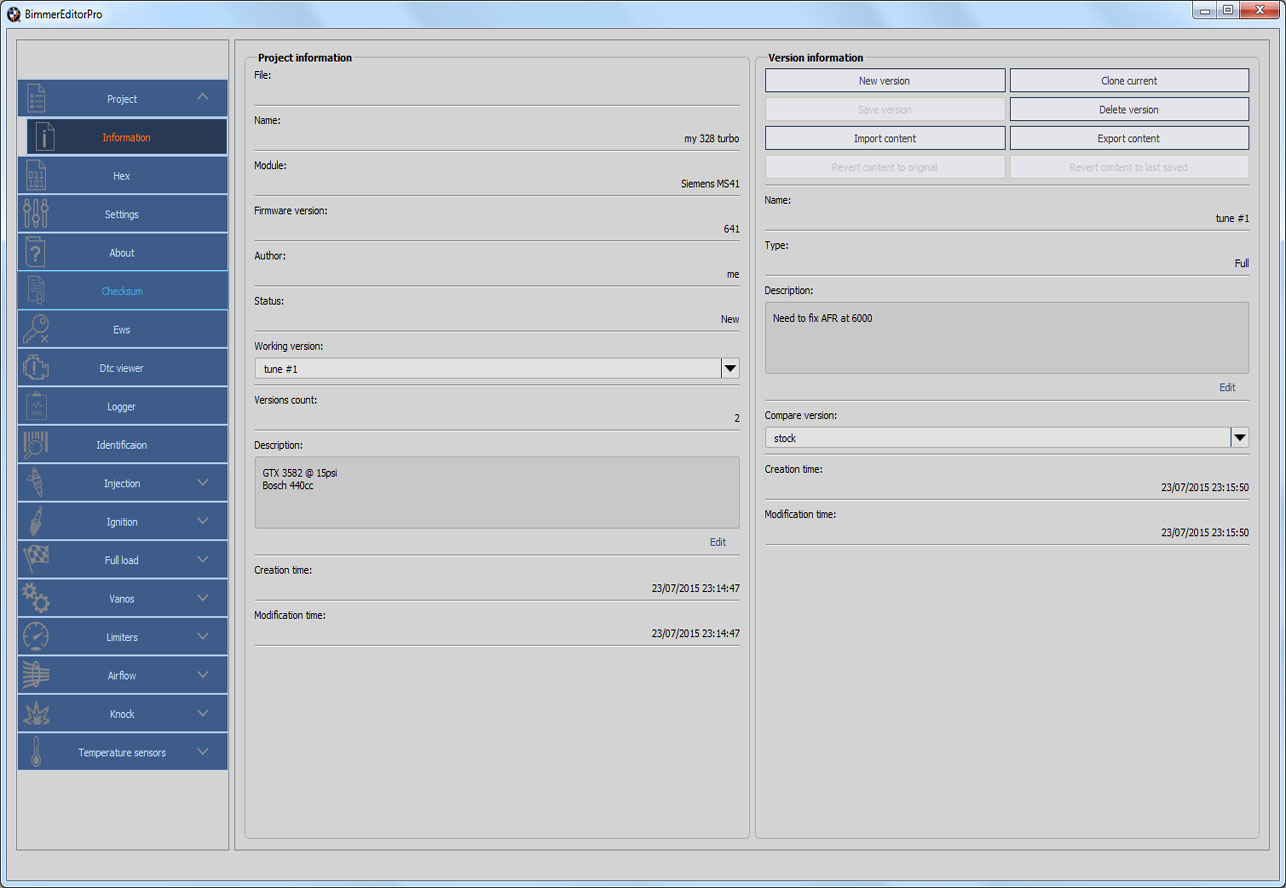Click the Export content button
This screenshot has height=888, width=1286.
tap(1129, 138)
